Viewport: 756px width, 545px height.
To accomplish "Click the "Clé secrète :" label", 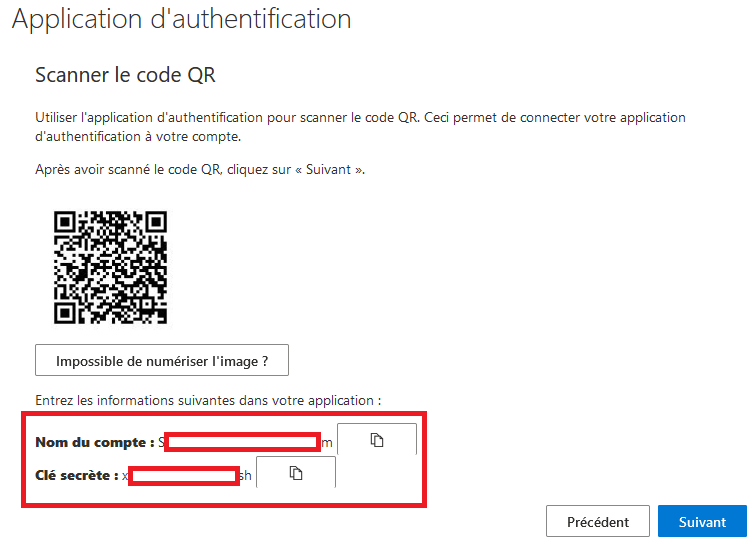I will (x=77, y=476).
